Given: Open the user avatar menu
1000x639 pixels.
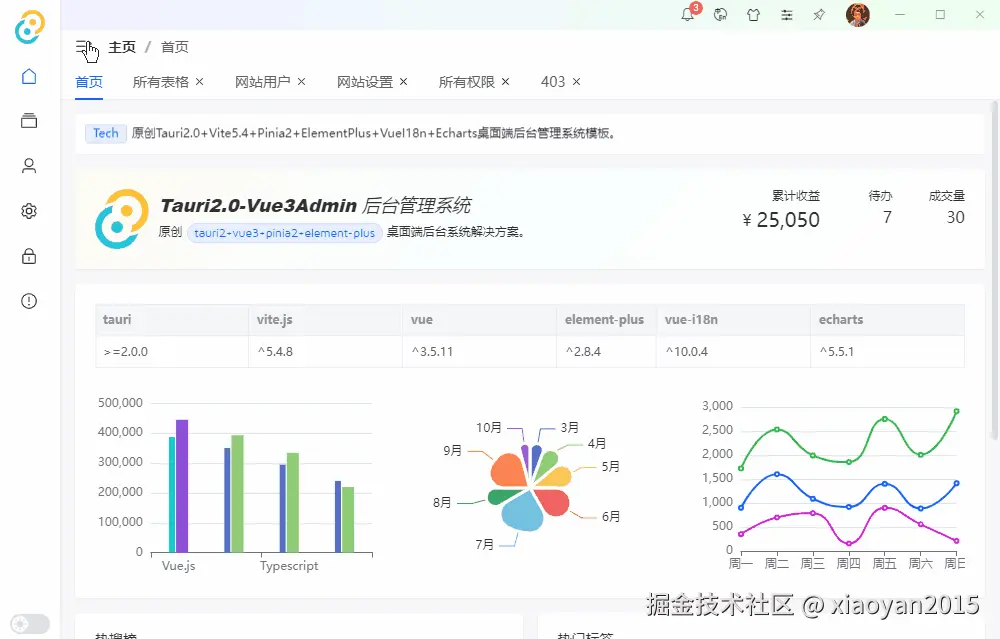Looking at the screenshot, I should coord(858,15).
